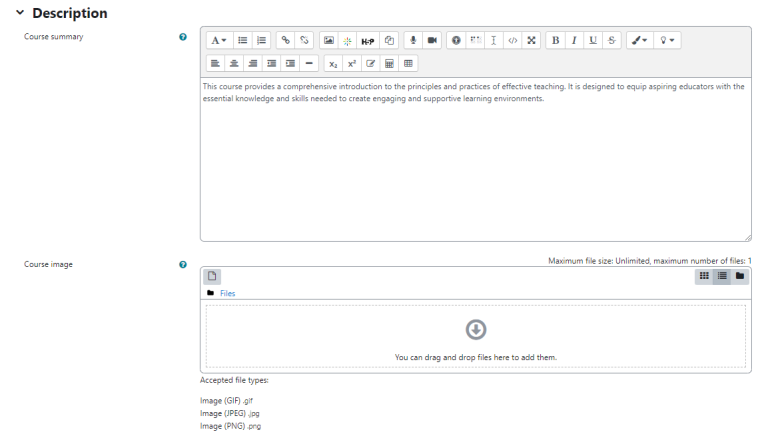Open the screenreader helper
The height and width of the screenshot is (436, 768).
pyautogui.click(x=475, y=40)
